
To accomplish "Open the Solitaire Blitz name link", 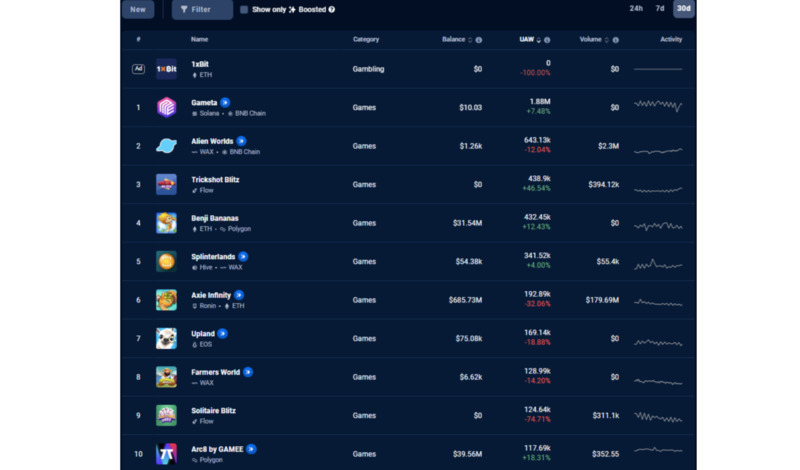I will [x=214, y=411].
